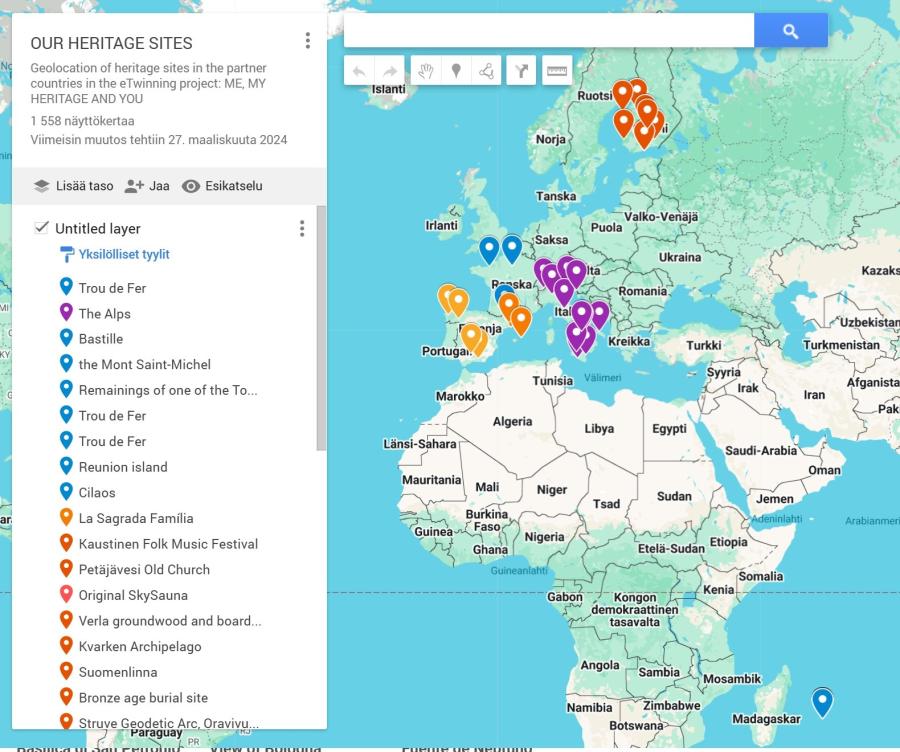Click Jaa to share the map
The height and width of the screenshot is (752, 900).
147,186
